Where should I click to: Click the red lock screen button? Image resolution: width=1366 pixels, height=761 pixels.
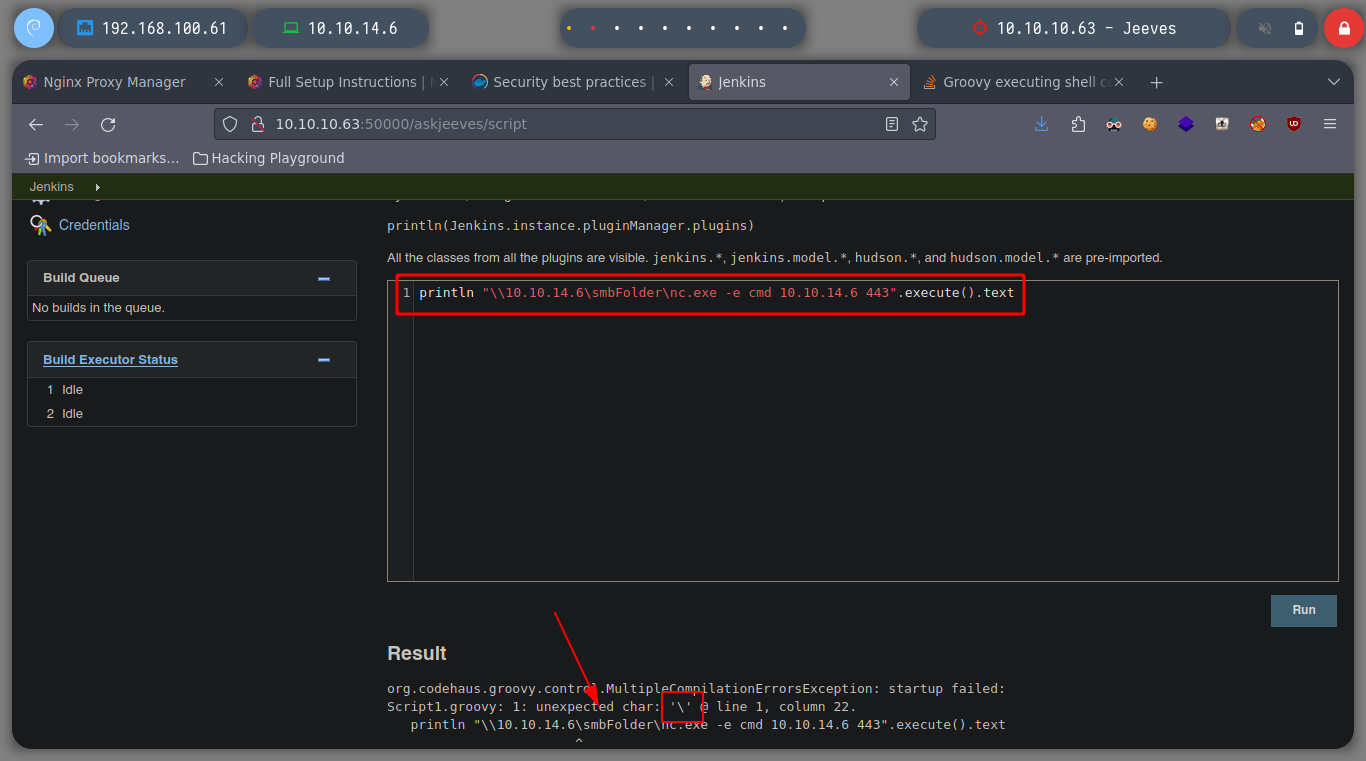pyautogui.click(x=1343, y=28)
